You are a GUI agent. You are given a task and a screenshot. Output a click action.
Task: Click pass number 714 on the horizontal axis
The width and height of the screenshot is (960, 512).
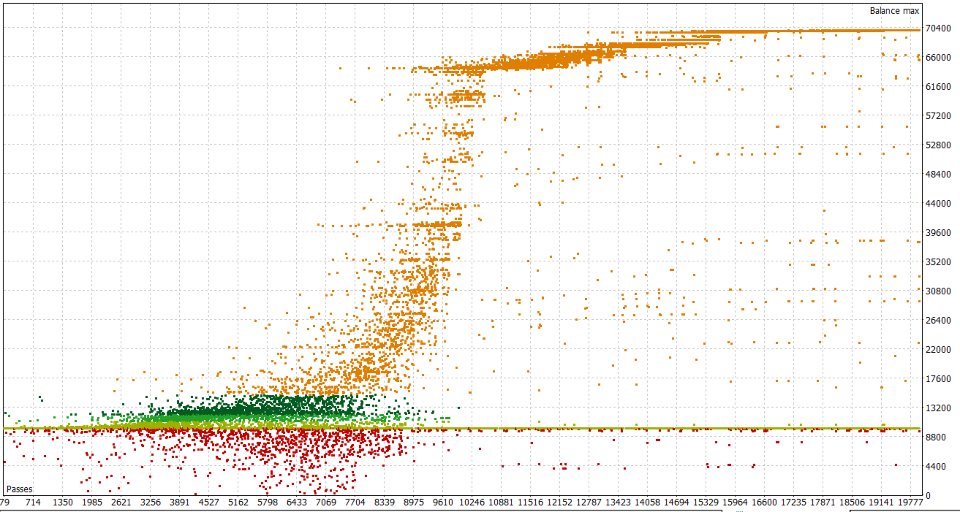pos(34,502)
